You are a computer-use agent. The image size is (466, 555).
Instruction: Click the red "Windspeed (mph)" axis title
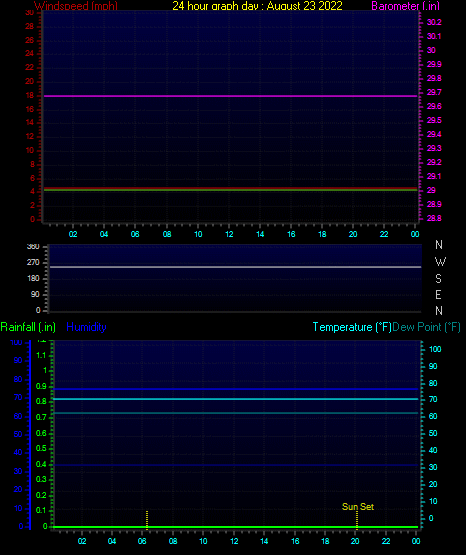pos(76,6)
